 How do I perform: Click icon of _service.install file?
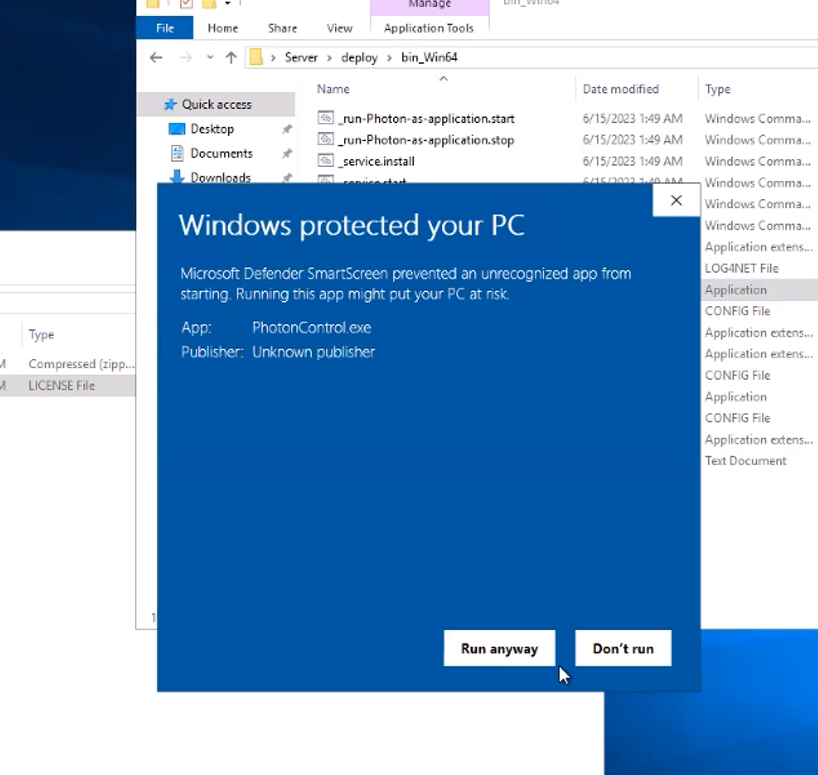point(326,161)
